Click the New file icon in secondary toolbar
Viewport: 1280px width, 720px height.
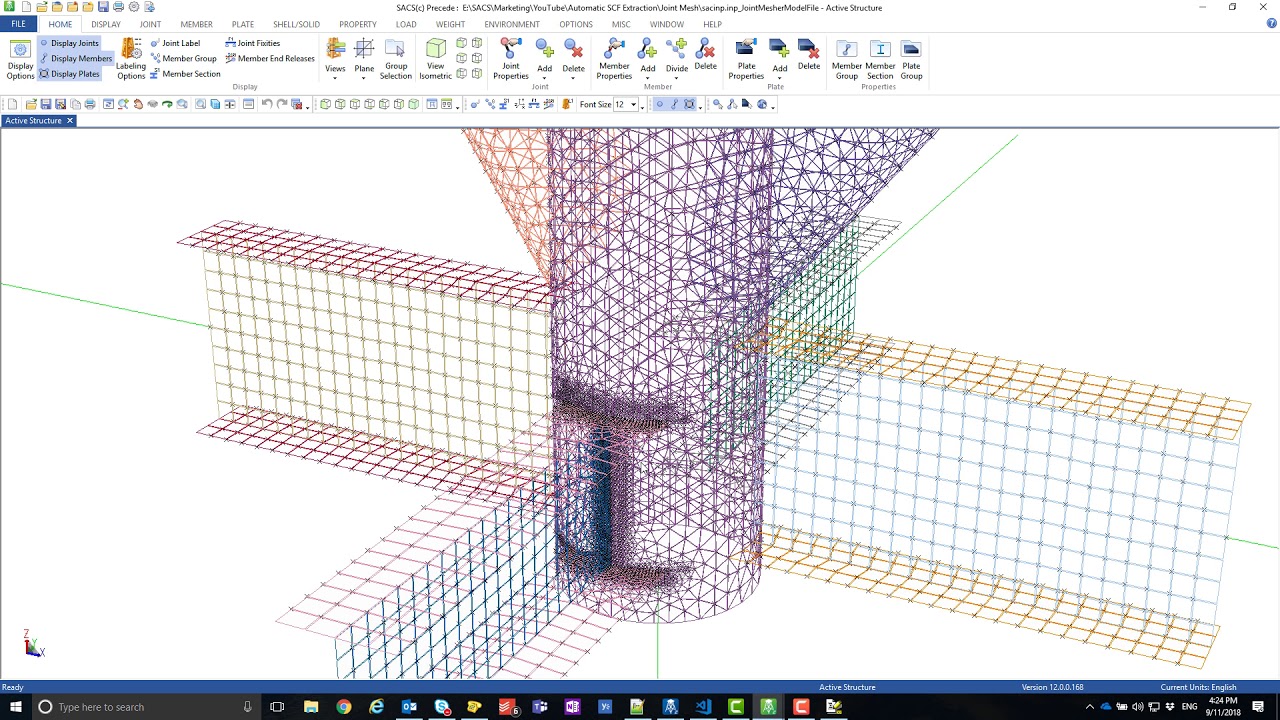(13, 104)
